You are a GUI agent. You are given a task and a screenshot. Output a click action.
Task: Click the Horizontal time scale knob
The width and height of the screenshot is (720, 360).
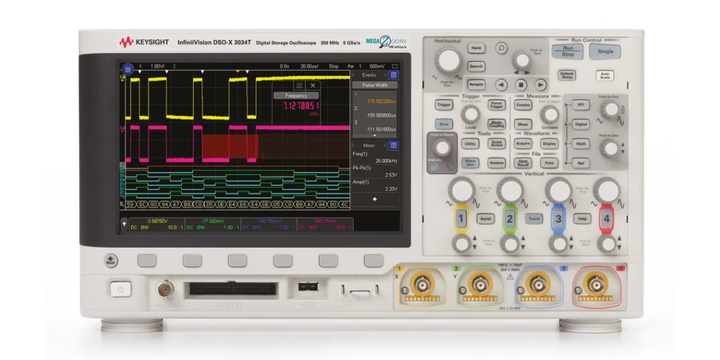click(x=449, y=61)
